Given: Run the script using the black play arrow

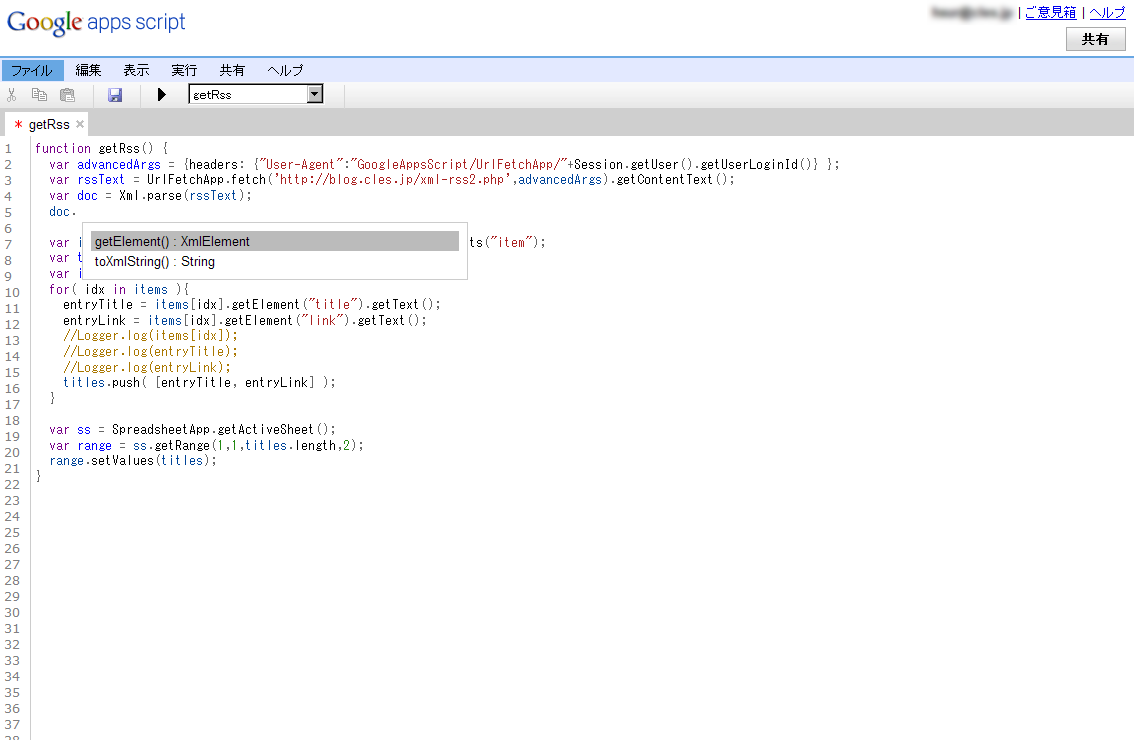Looking at the screenshot, I should coord(162,94).
